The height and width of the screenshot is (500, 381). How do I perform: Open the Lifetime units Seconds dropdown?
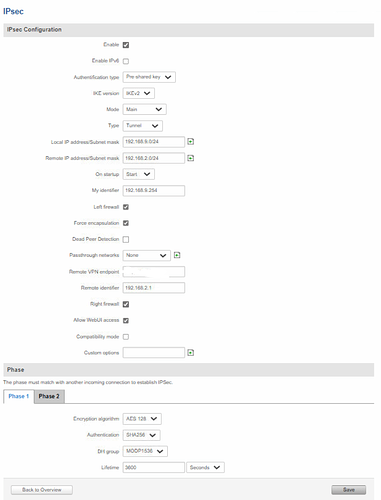coord(205,467)
